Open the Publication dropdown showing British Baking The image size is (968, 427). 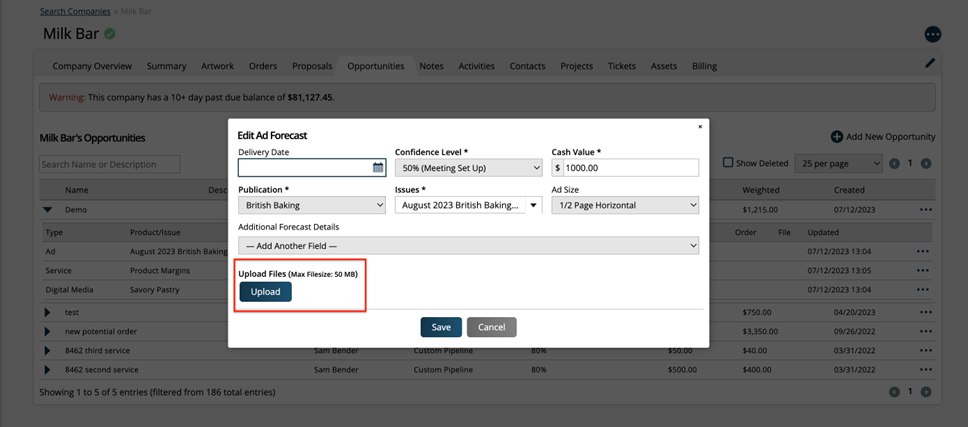point(312,205)
